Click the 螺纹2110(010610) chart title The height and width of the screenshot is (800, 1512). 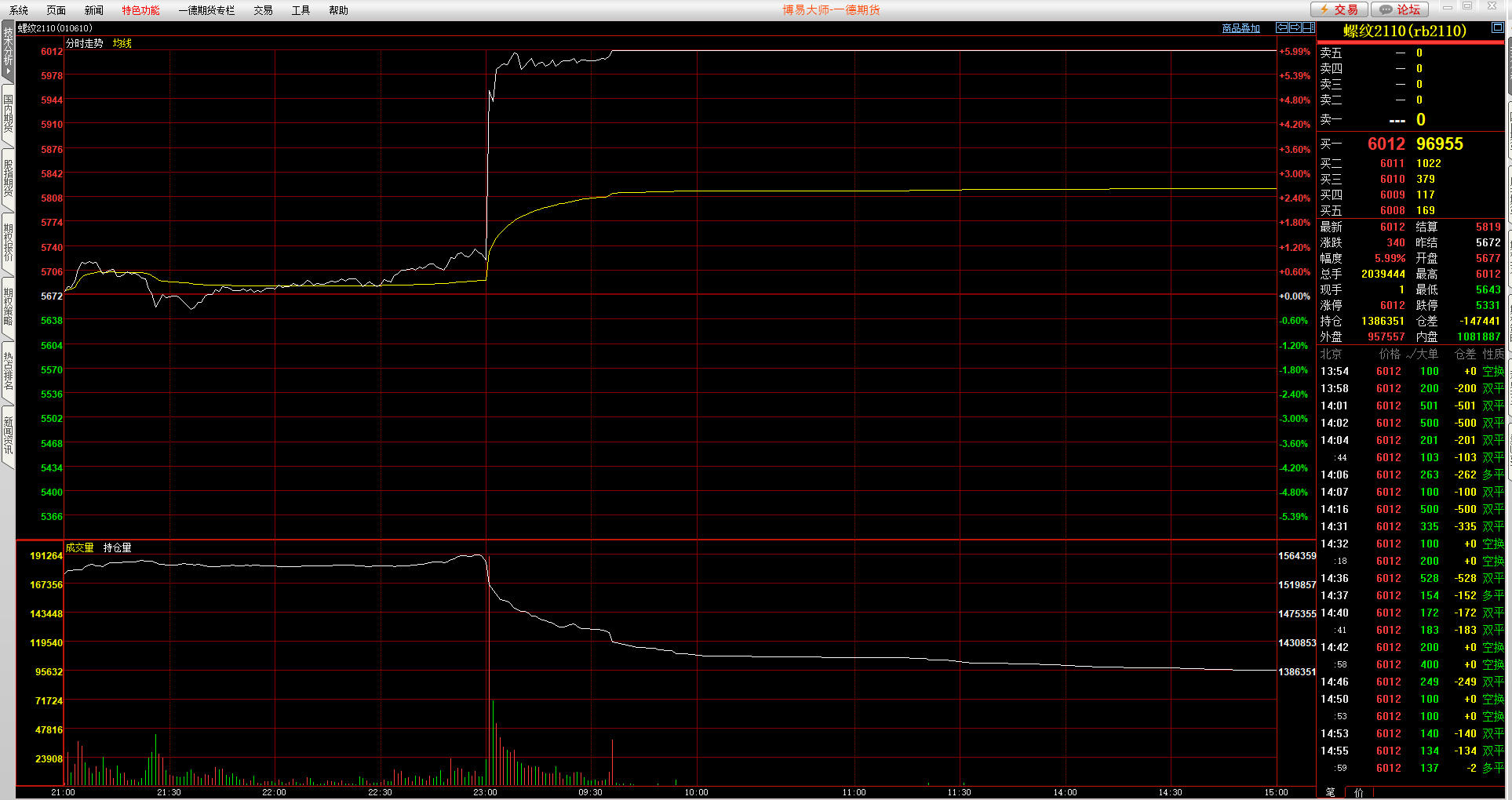[x=55, y=28]
